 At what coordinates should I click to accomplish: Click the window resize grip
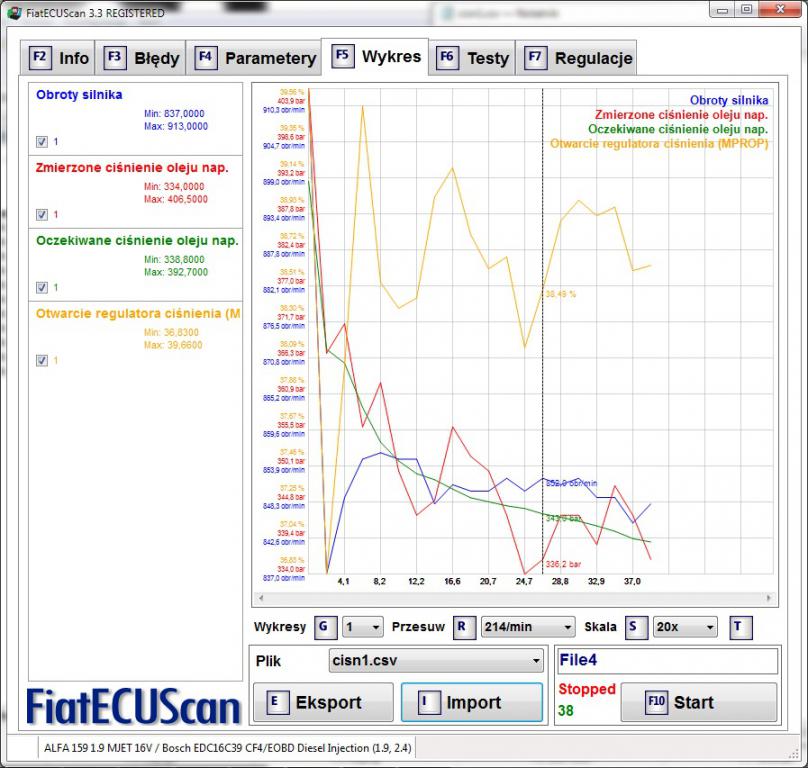coord(794,753)
